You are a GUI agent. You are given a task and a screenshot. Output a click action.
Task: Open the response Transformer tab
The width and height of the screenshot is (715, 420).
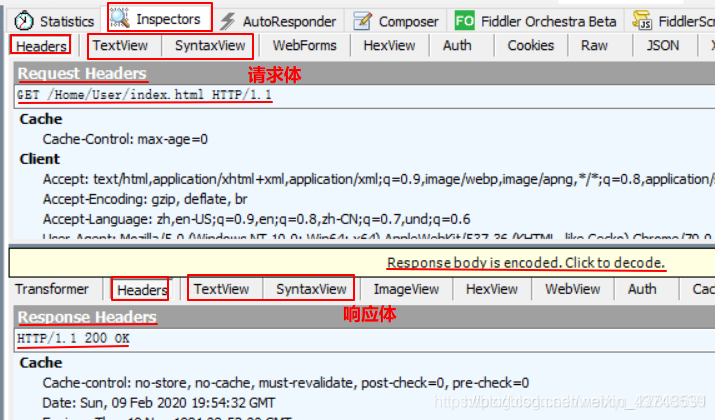[x=52, y=289]
